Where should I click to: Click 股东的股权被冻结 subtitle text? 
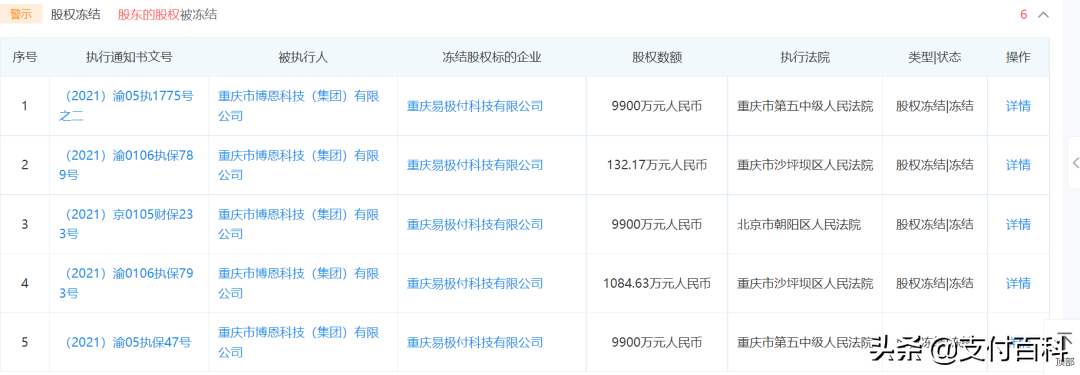[x=167, y=14]
